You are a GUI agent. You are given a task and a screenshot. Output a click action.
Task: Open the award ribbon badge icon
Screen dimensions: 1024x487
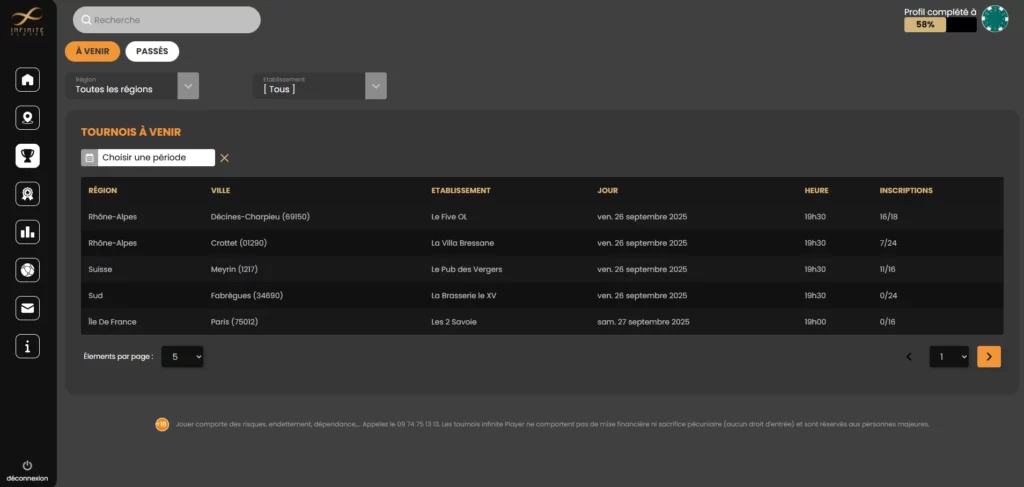point(28,194)
